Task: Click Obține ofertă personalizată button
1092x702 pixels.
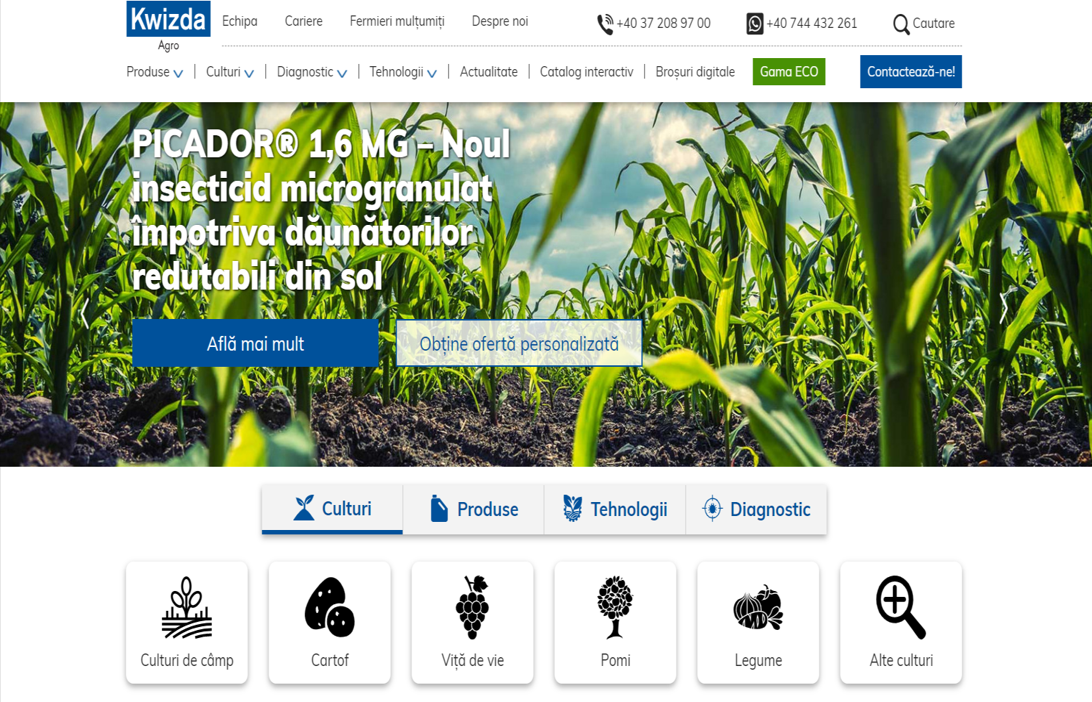Action: [x=519, y=343]
